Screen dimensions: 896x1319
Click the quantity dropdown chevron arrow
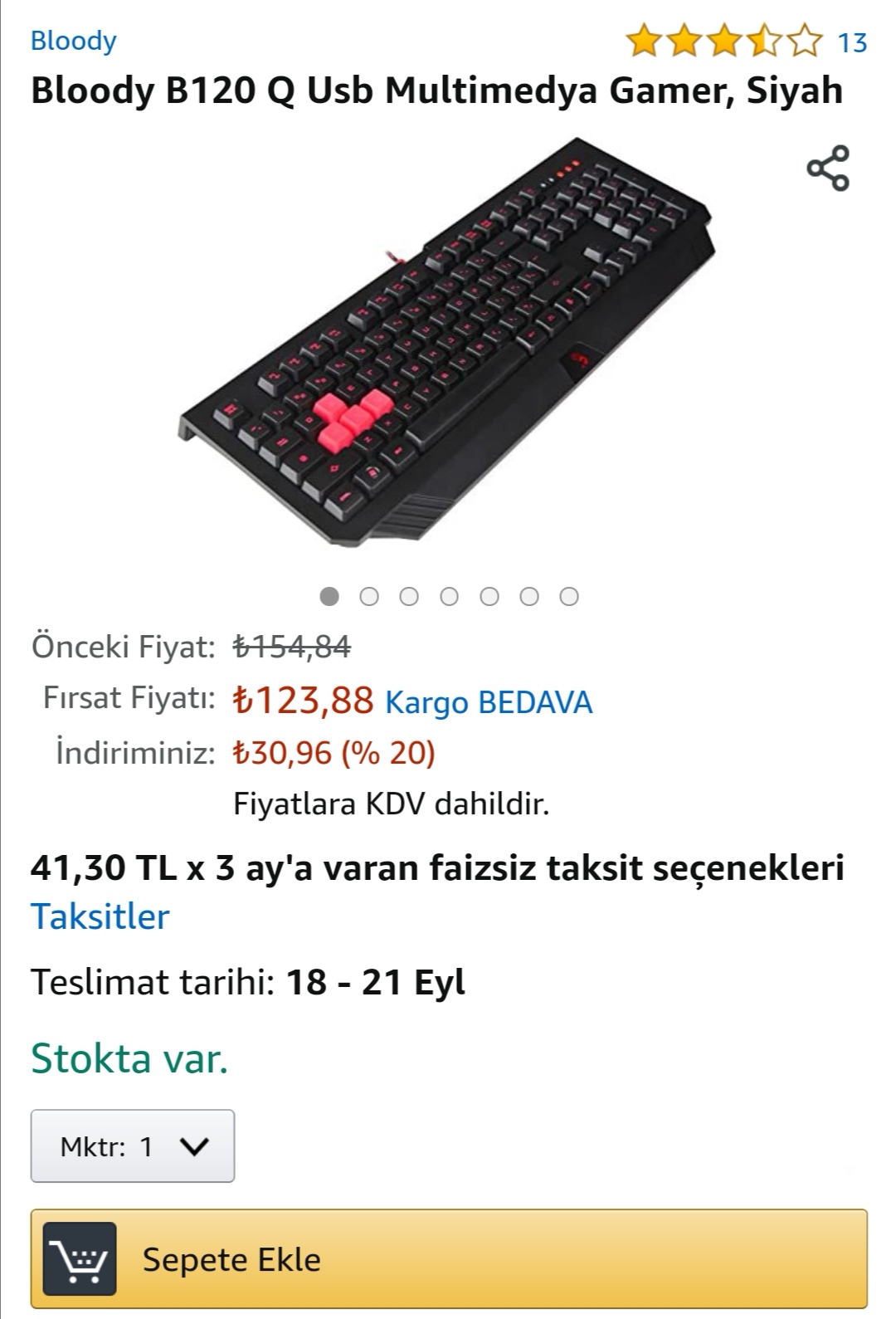point(195,1147)
